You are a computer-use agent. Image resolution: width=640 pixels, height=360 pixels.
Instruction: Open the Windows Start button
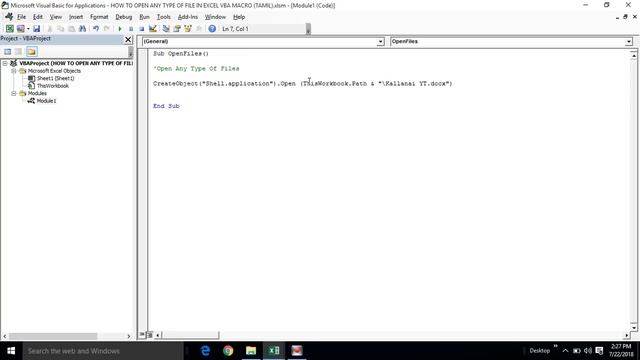(11, 351)
